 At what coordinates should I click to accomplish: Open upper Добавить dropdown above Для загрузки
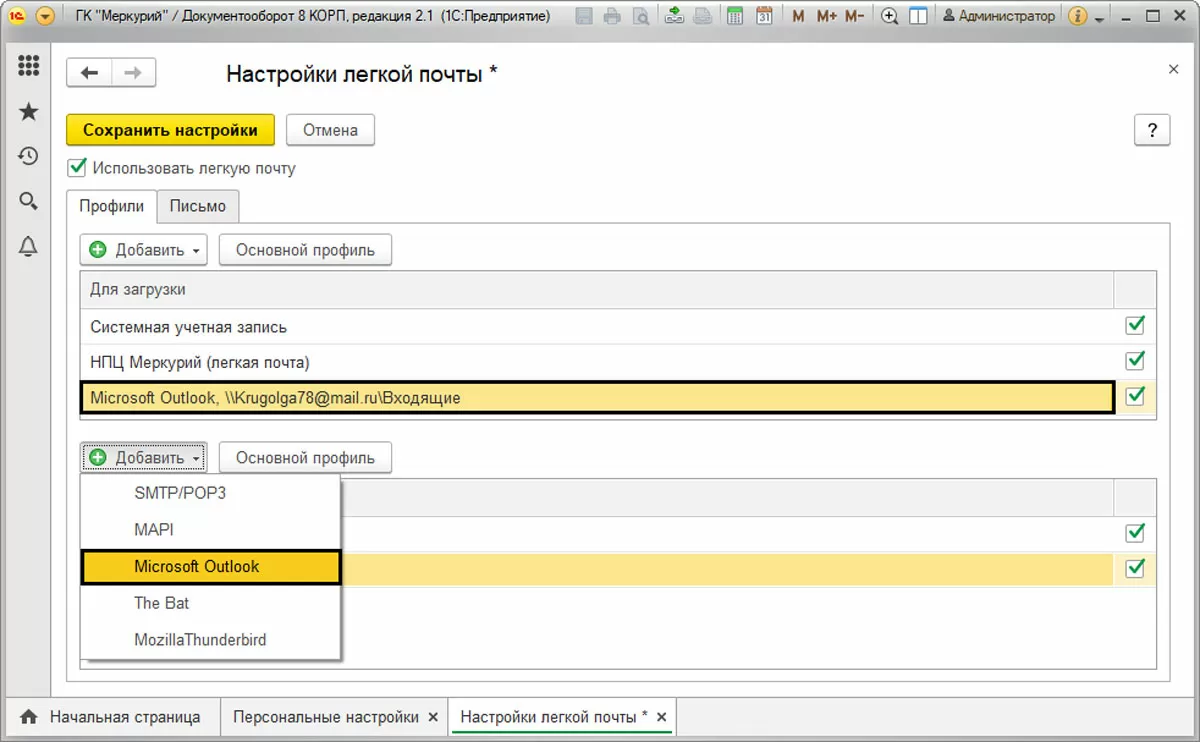click(144, 250)
